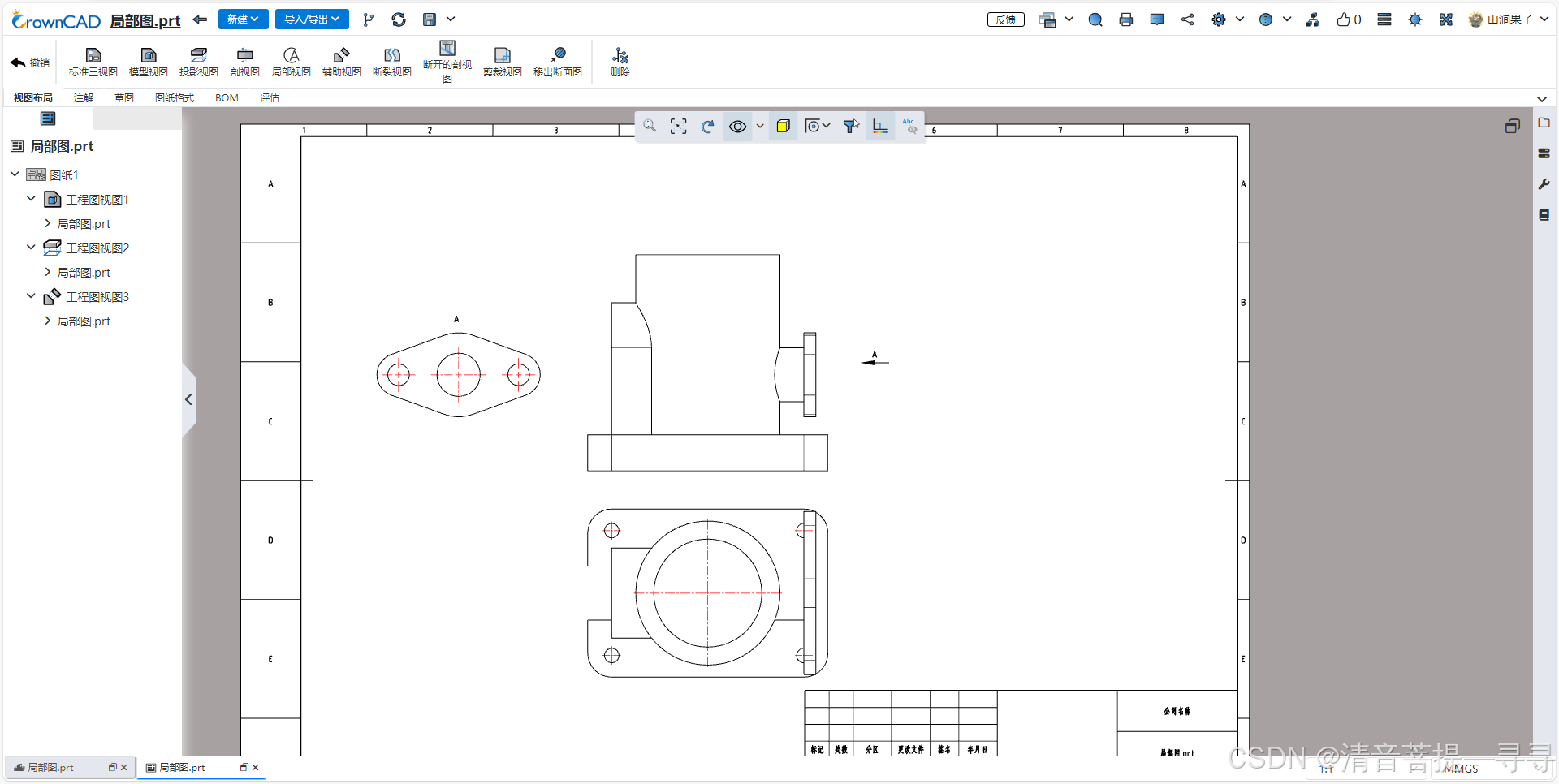Switch to the 注解 tab
1559x784 pixels.
[x=84, y=97]
